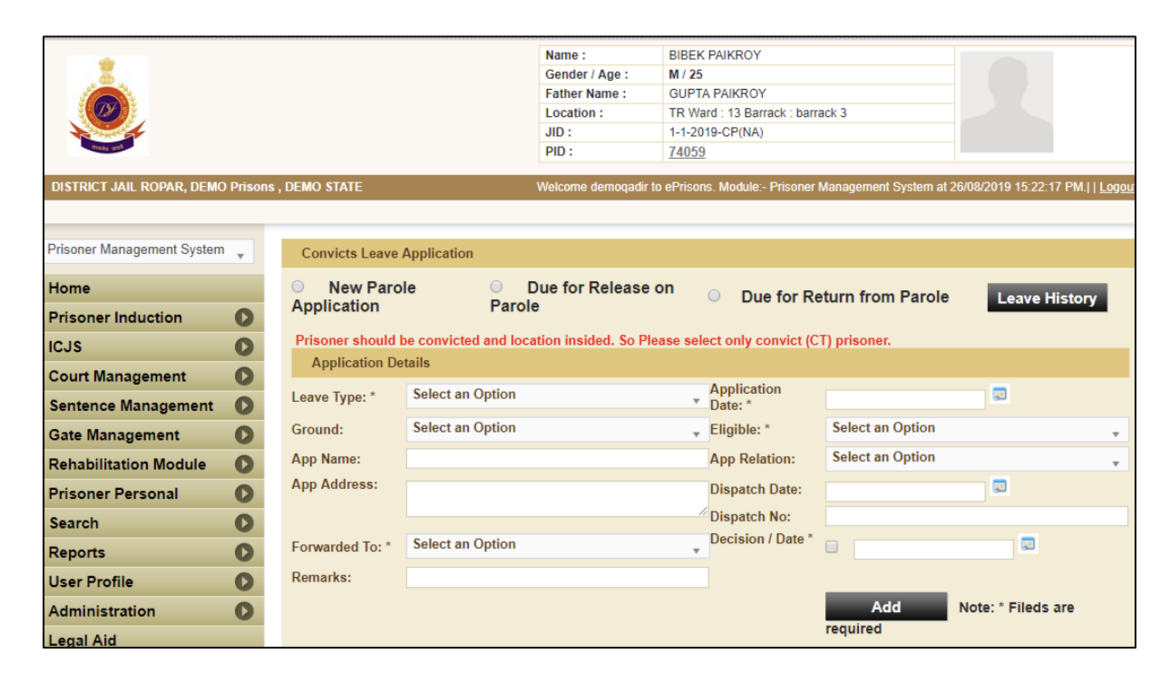Image resolution: width=1170 pixels, height=684 pixels.
Task: Enable the checkbox beside Decision / Date
Action: pyautogui.click(x=831, y=545)
